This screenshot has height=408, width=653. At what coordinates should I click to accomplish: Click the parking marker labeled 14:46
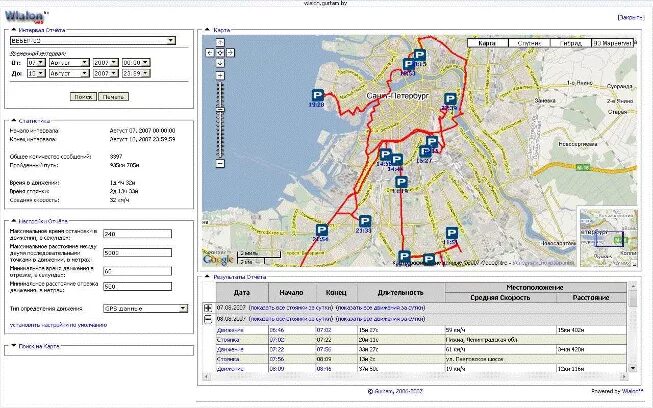click(396, 159)
